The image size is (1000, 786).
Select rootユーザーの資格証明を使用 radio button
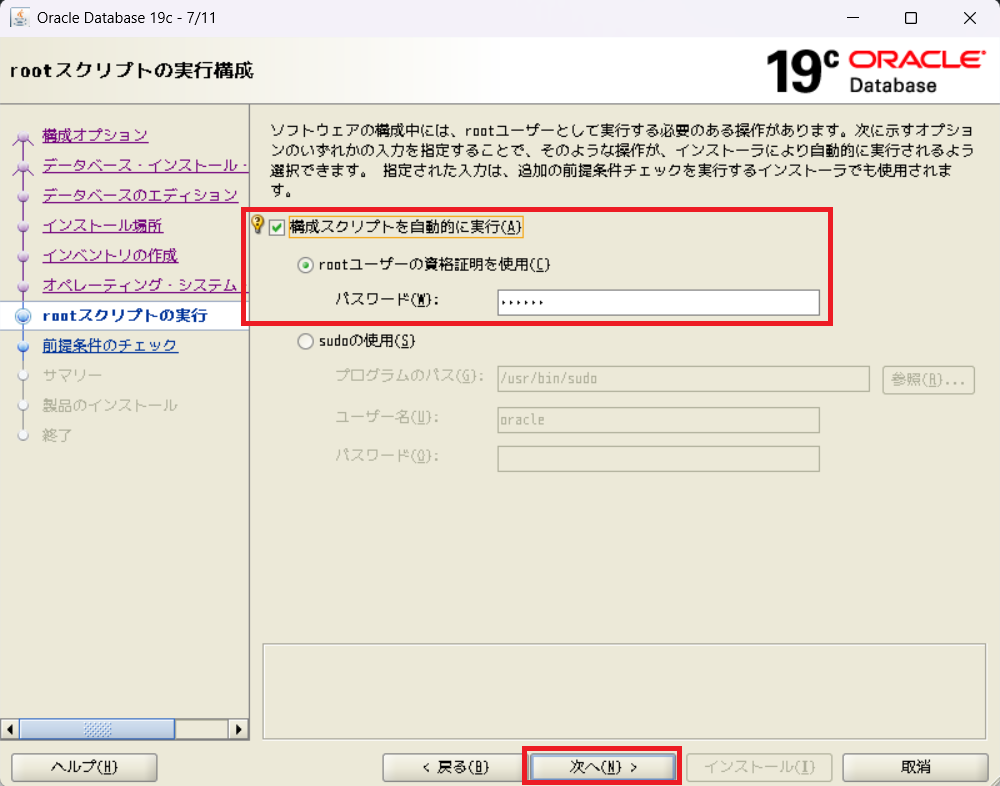pos(306,265)
